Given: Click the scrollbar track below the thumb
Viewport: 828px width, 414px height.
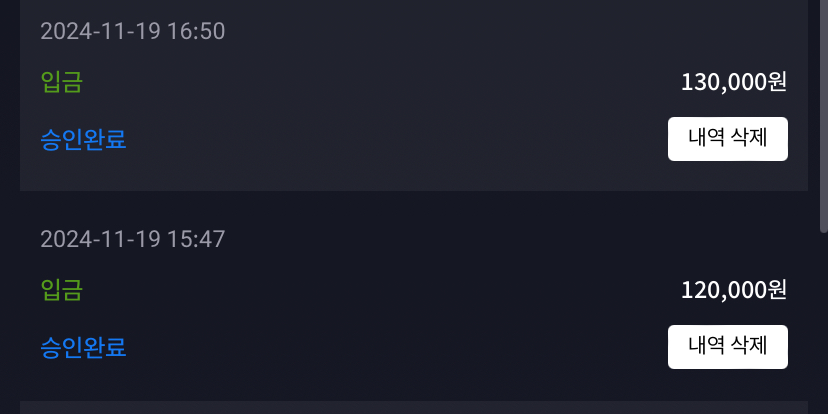Looking at the screenshot, I should [823, 322].
